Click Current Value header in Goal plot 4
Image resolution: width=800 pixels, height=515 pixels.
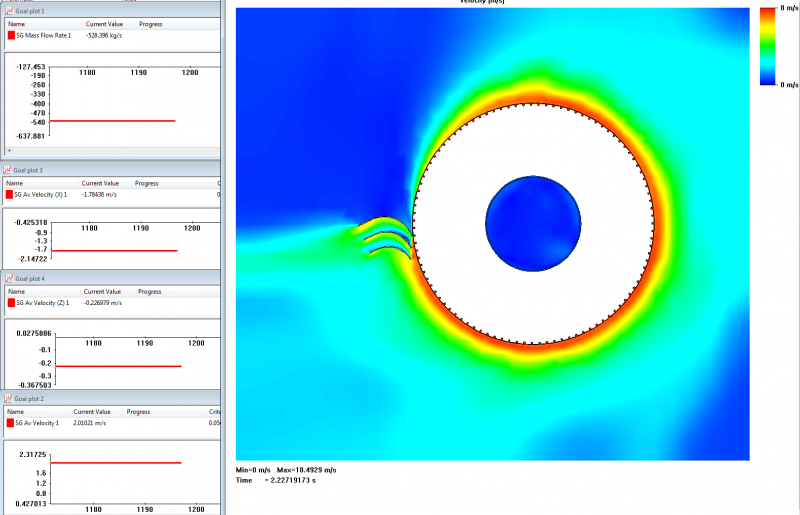point(103,291)
